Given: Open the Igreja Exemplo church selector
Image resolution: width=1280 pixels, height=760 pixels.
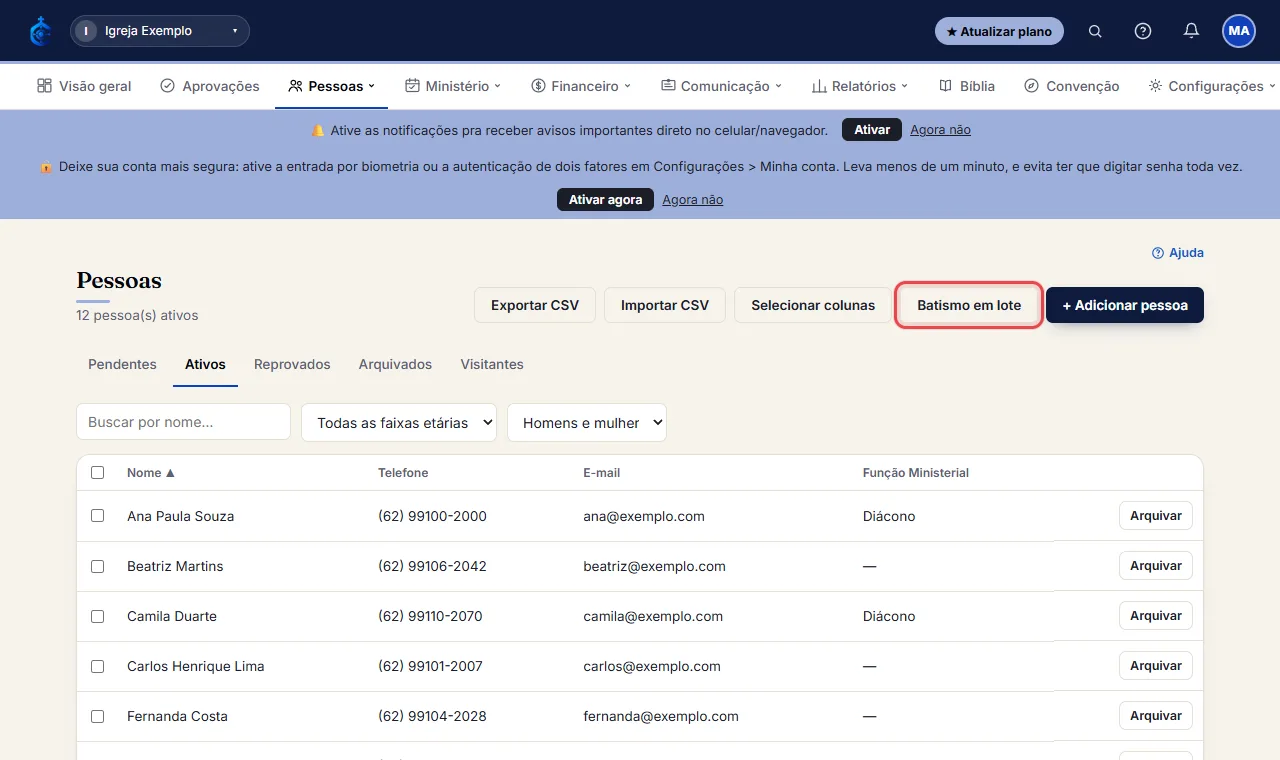Looking at the screenshot, I should (x=160, y=31).
